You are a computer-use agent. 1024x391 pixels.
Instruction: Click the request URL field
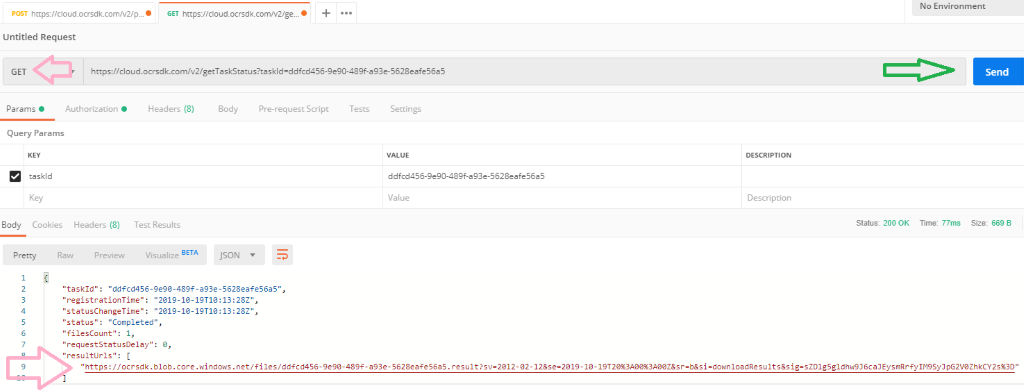point(524,72)
